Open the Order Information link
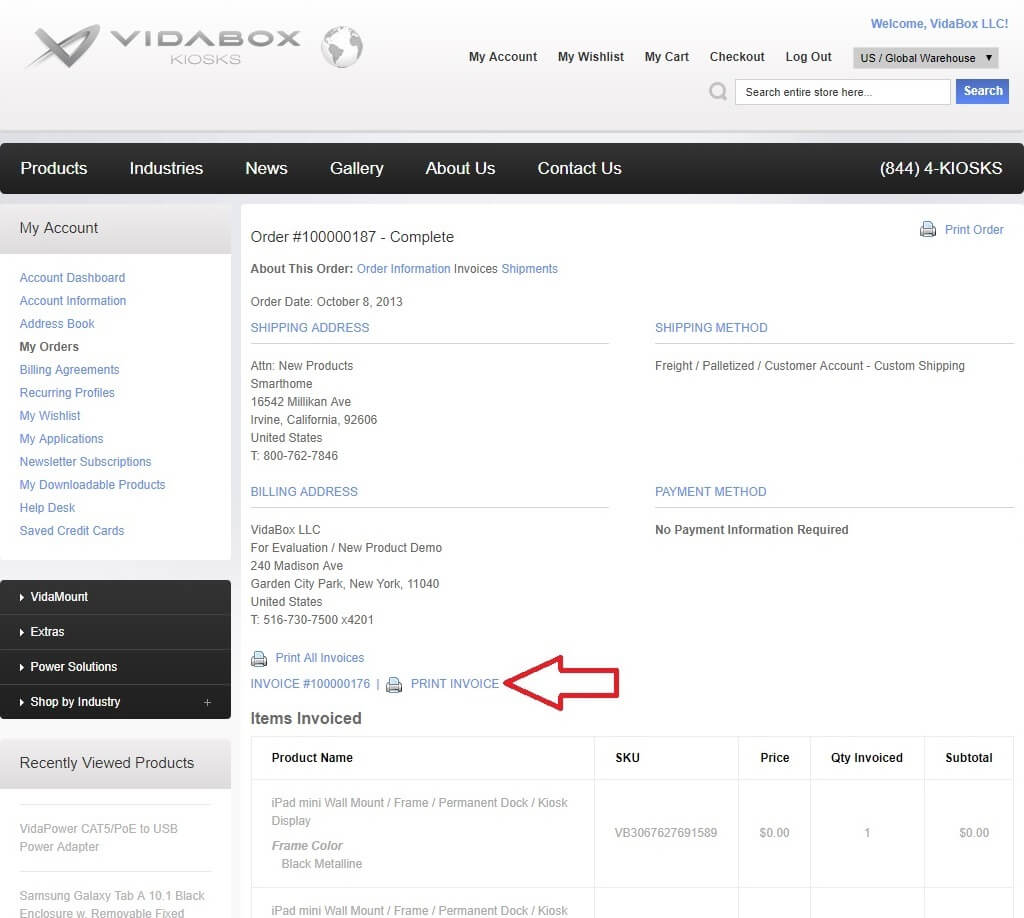 coord(404,269)
